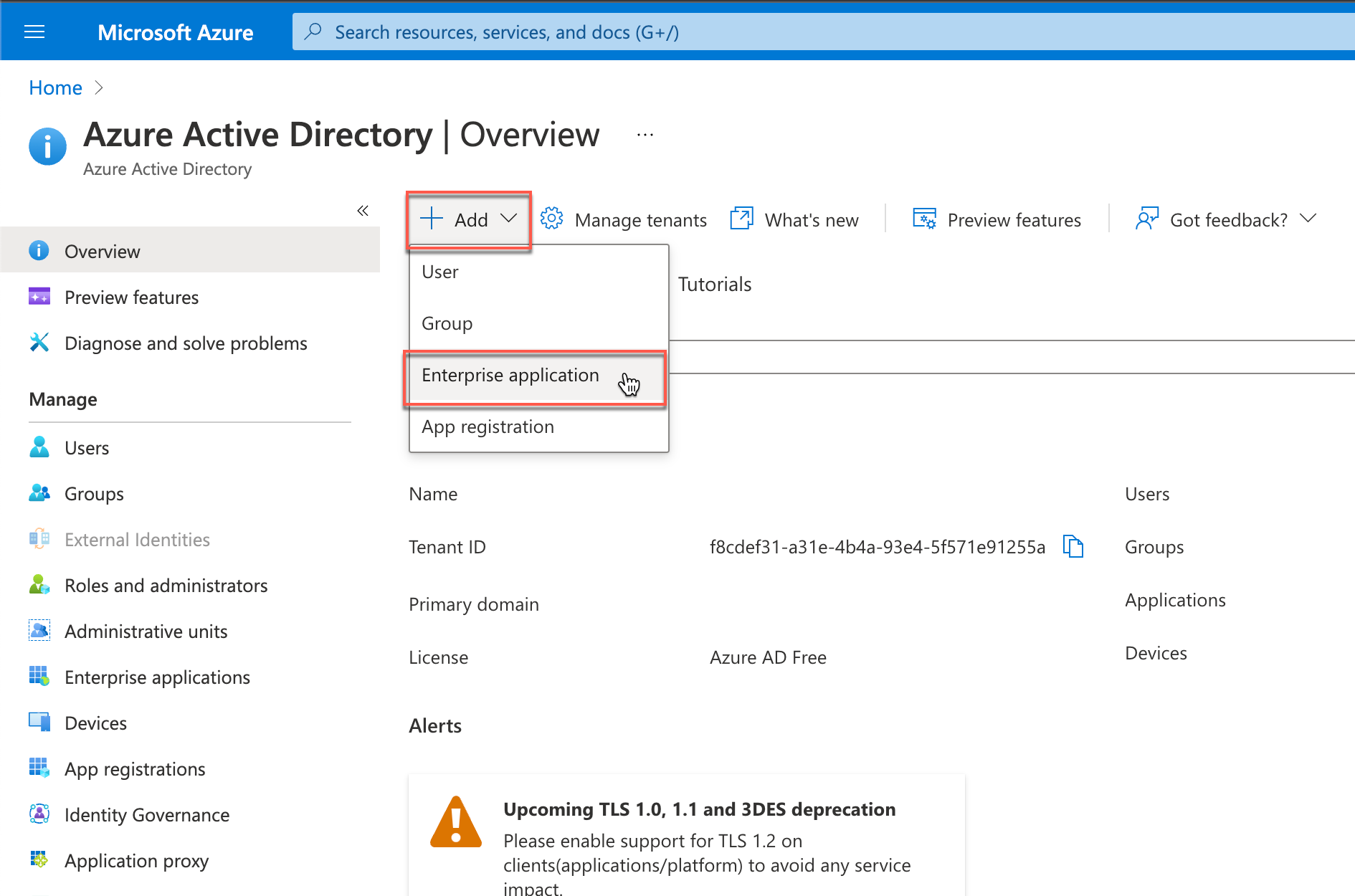This screenshot has height=896, width=1355.
Task: Click the Preview features toolbar icon
Action: tap(924, 219)
